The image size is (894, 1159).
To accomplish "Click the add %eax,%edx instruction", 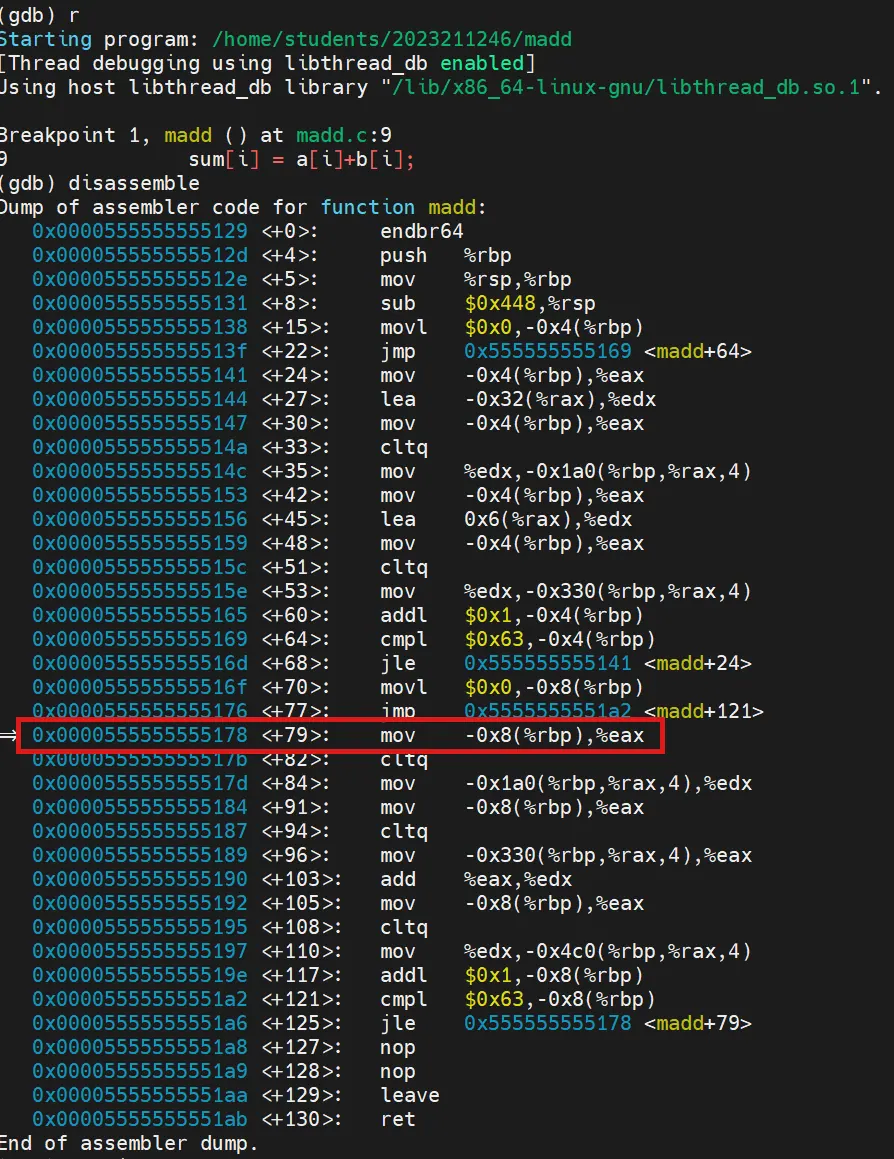I will [x=475, y=879].
